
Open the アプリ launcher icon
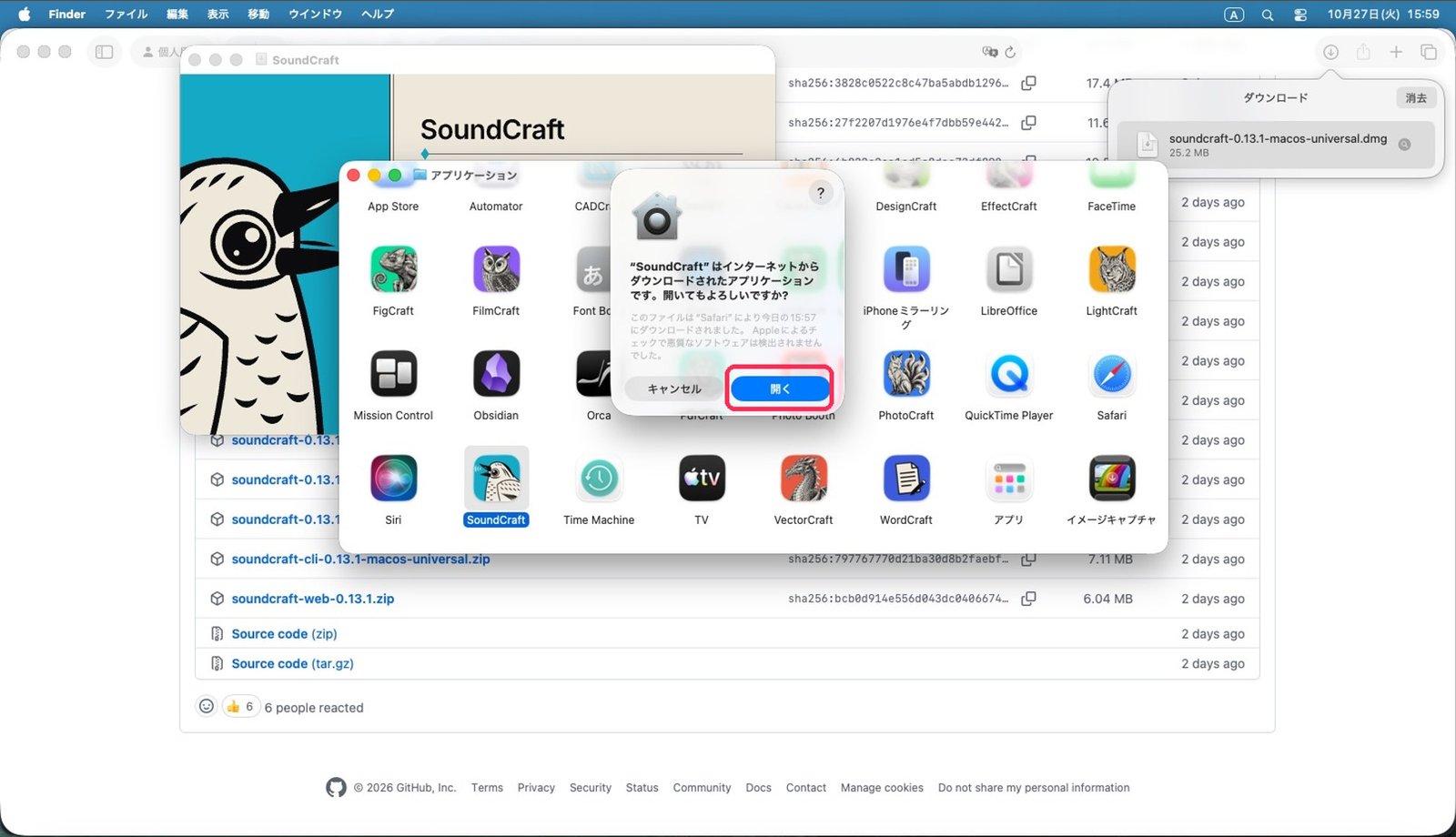point(1009,479)
